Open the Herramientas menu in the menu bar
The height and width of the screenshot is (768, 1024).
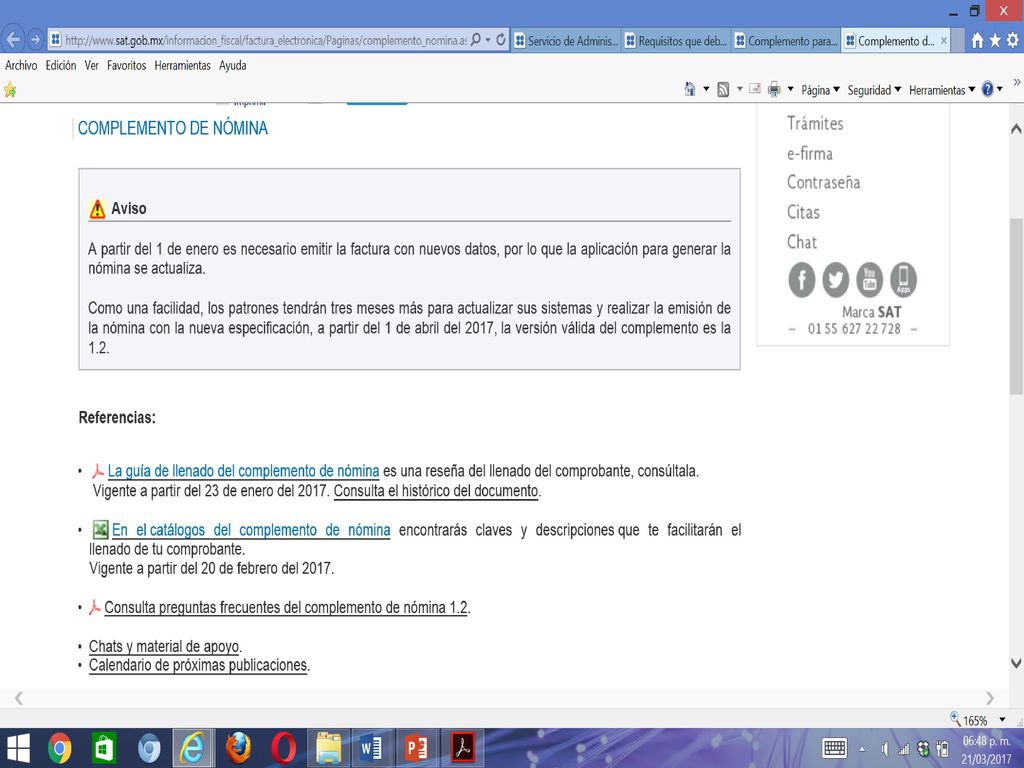(x=183, y=65)
